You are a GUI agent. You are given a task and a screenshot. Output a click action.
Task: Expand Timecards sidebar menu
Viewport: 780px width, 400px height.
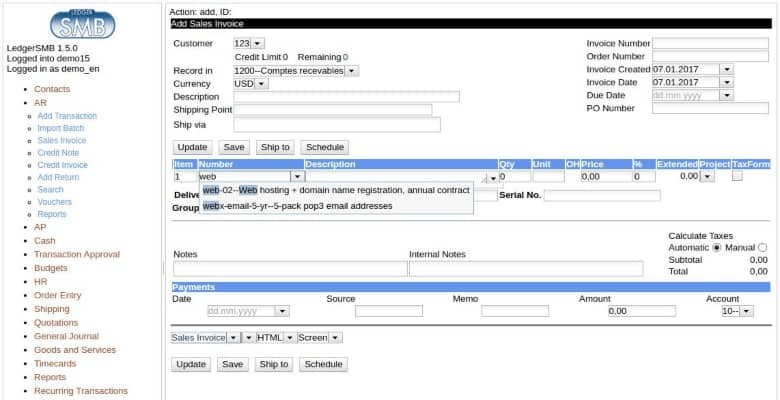click(x=55, y=364)
